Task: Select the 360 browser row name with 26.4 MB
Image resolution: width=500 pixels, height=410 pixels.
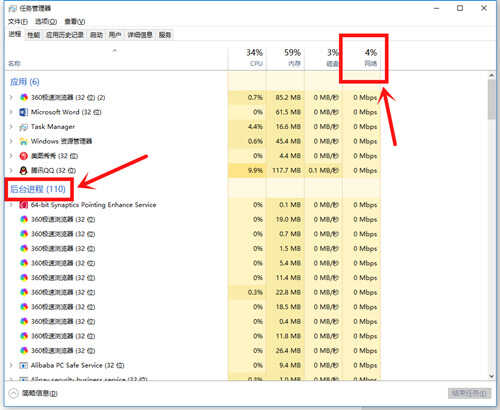Action: tap(63, 351)
